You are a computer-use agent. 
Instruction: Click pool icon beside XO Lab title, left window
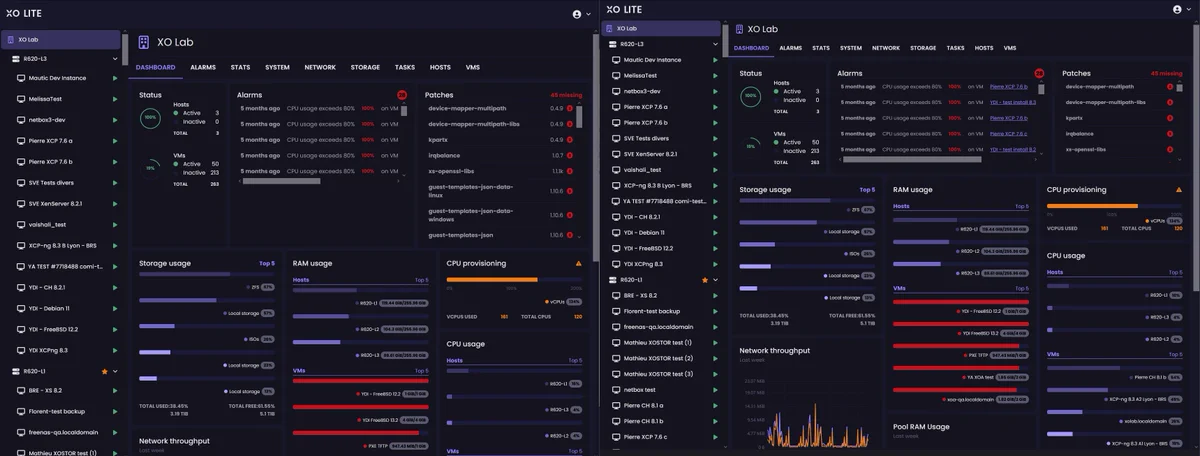click(x=143, y=42)
